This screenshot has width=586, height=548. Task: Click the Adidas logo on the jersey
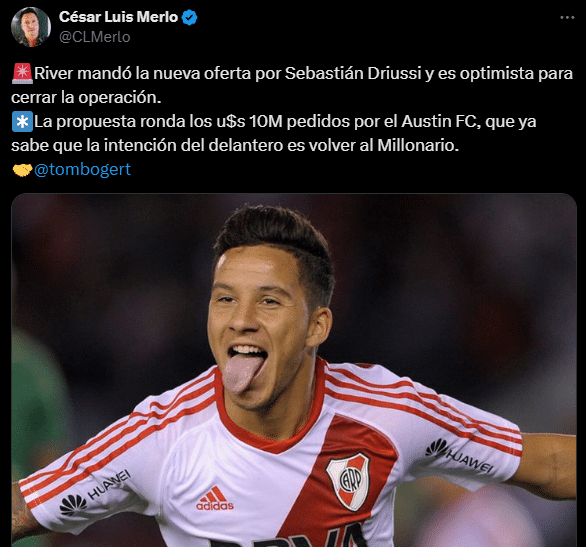click(x=215, y=499)
